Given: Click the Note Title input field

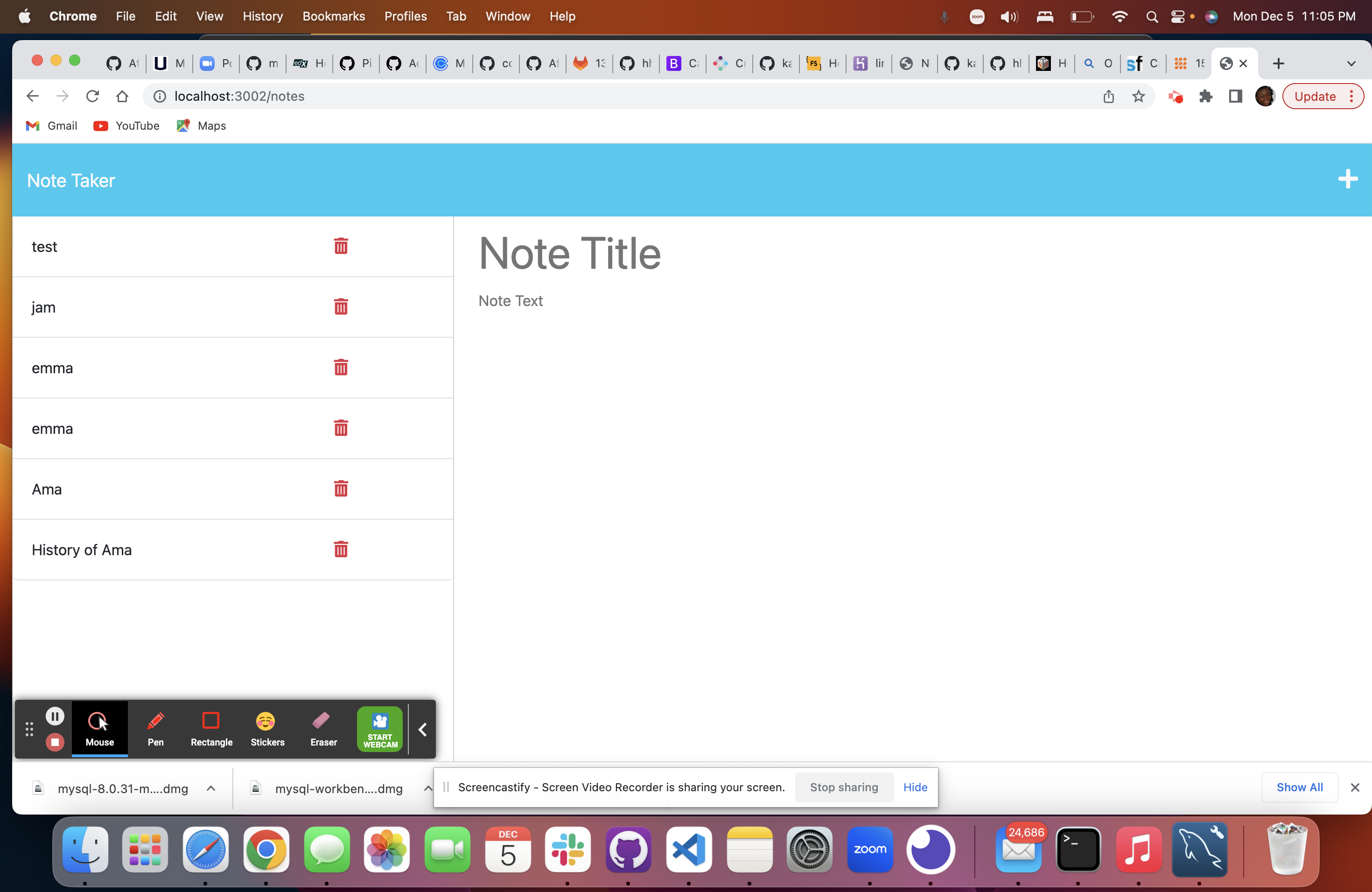Looking at the screenshot, I should coord(569,253).
